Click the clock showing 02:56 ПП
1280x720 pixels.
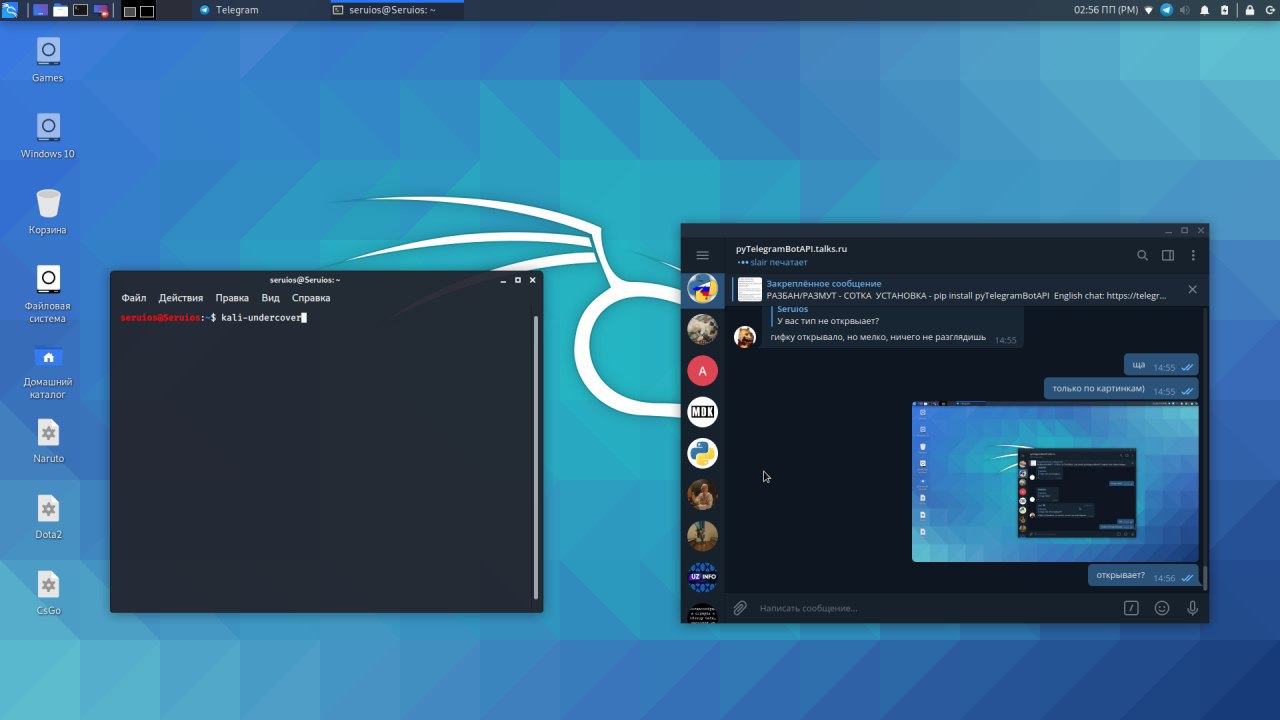[1106, 10]
